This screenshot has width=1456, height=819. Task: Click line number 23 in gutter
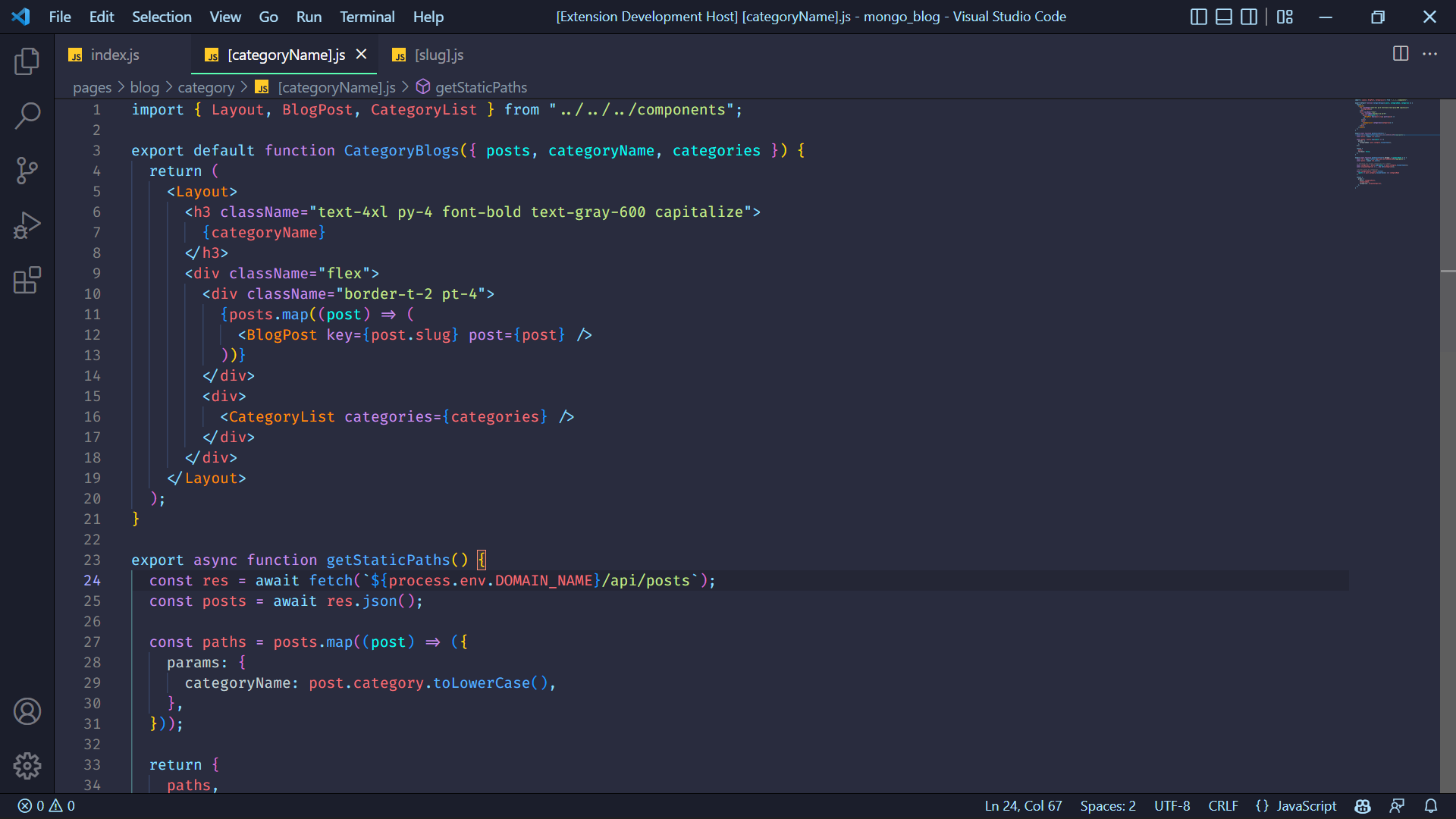pyautogui.click(x=92, y=560)
